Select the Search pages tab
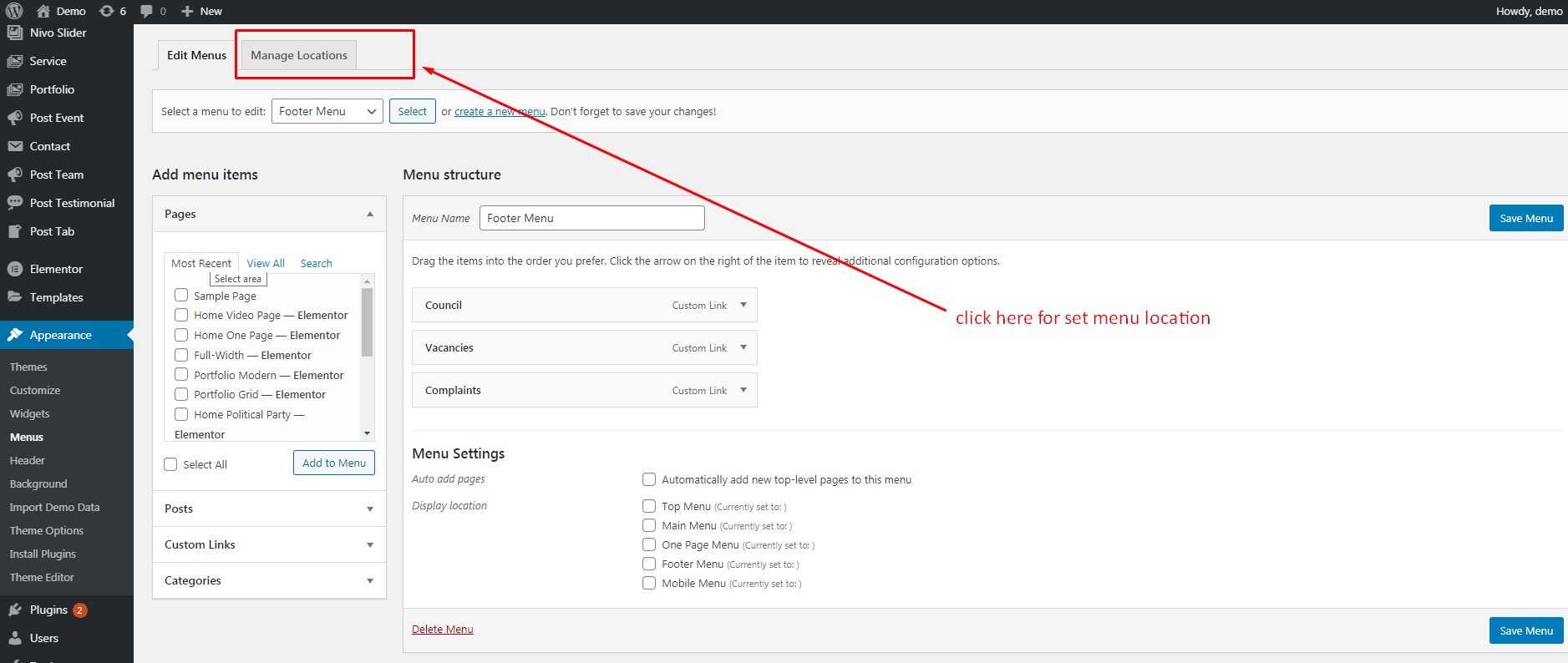Screen dimensions: 1568x663 (317, 263)
